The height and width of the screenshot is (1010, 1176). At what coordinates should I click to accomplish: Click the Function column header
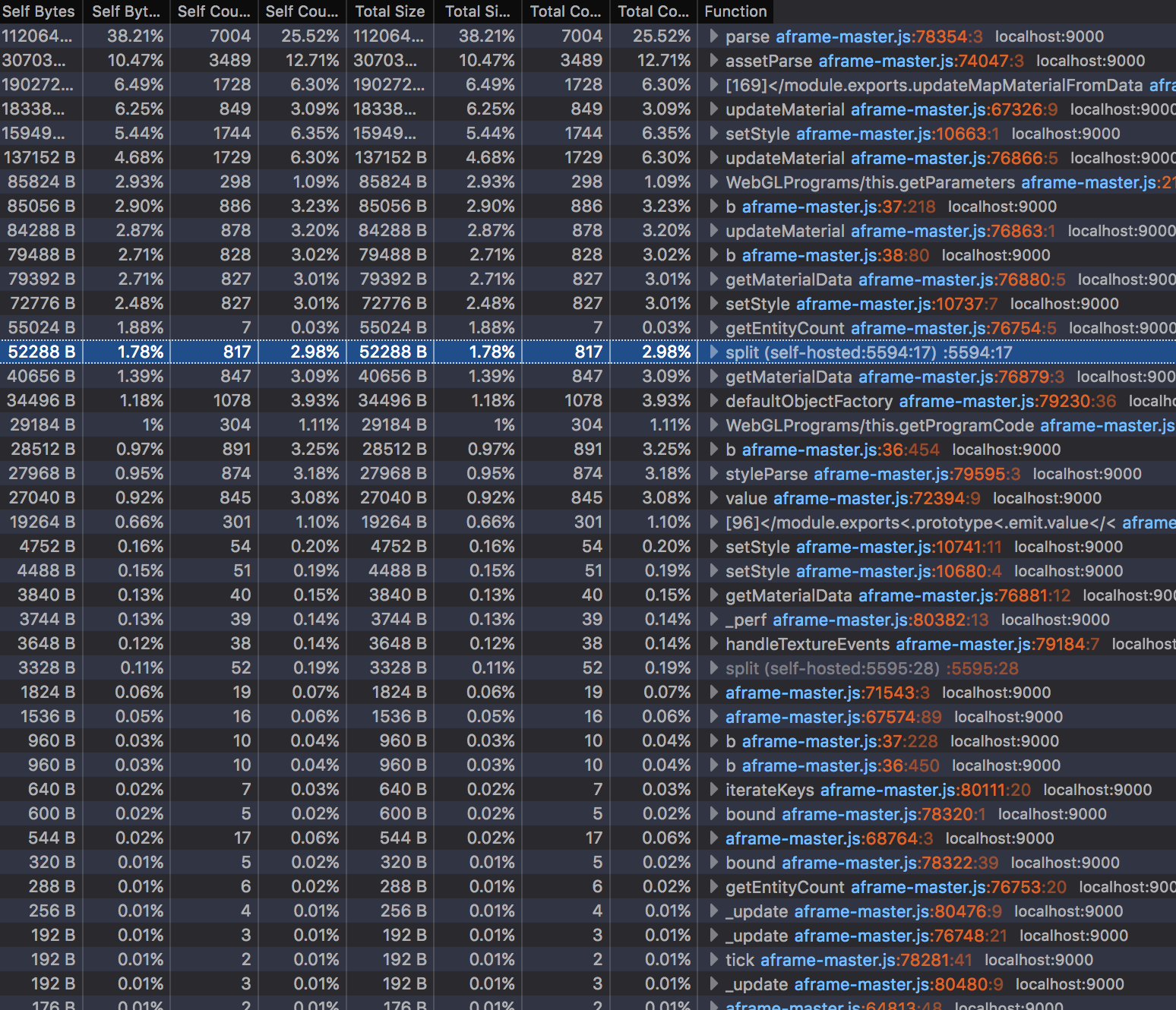(x=735, y=11)
